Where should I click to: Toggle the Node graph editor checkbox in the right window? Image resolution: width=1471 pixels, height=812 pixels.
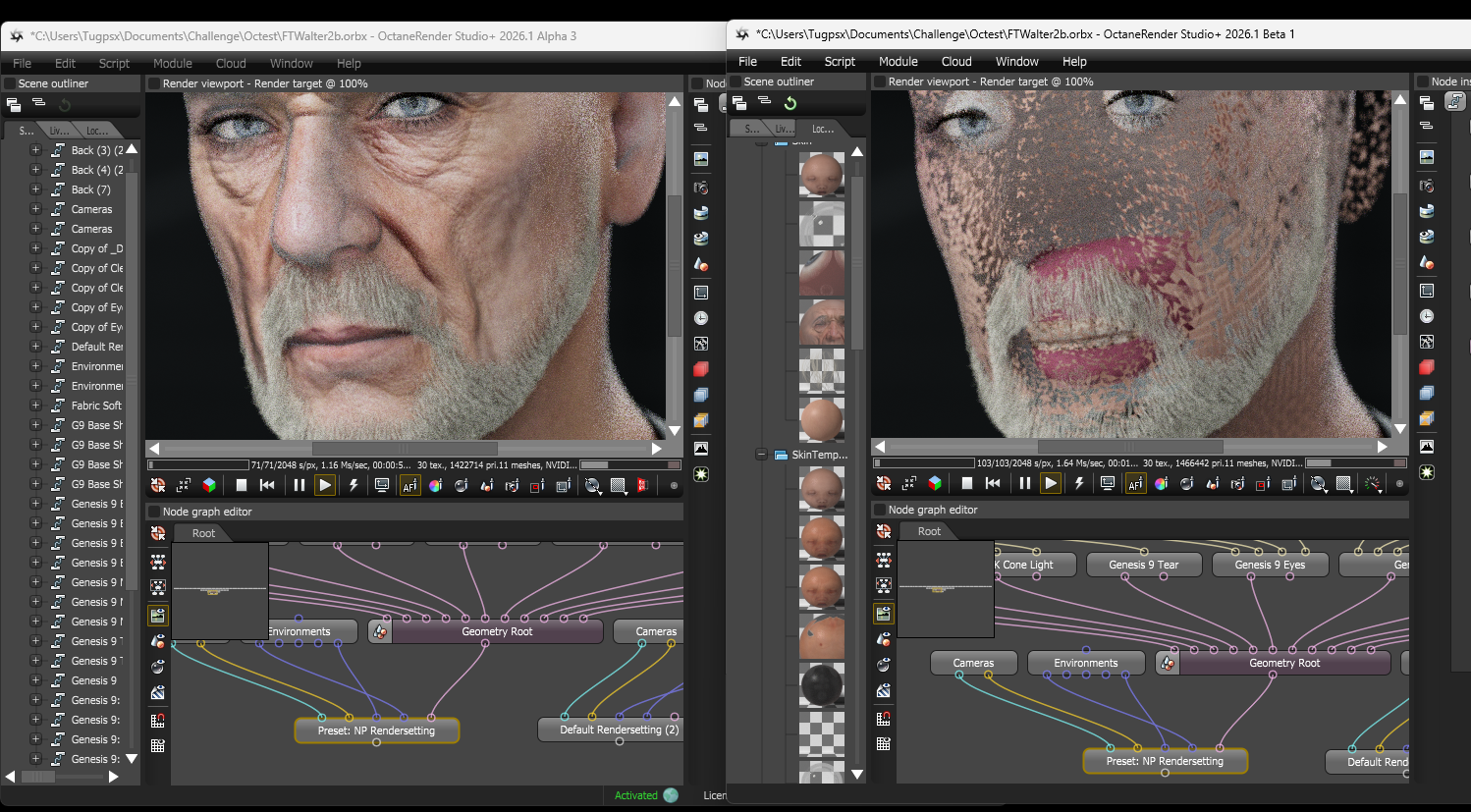[x=879, y=510]
